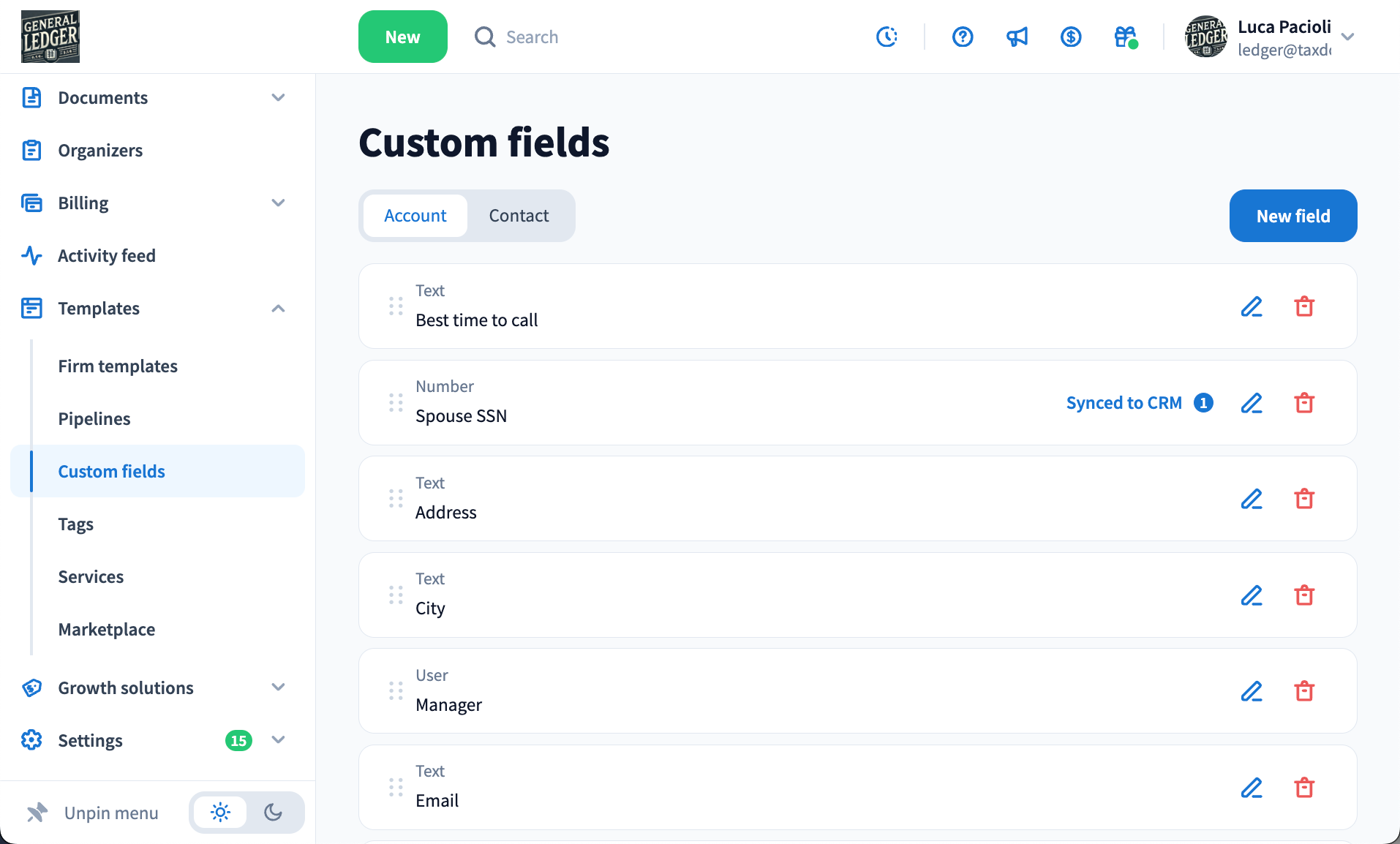Delete the Spouse SSN field

tap(1304, 403)
